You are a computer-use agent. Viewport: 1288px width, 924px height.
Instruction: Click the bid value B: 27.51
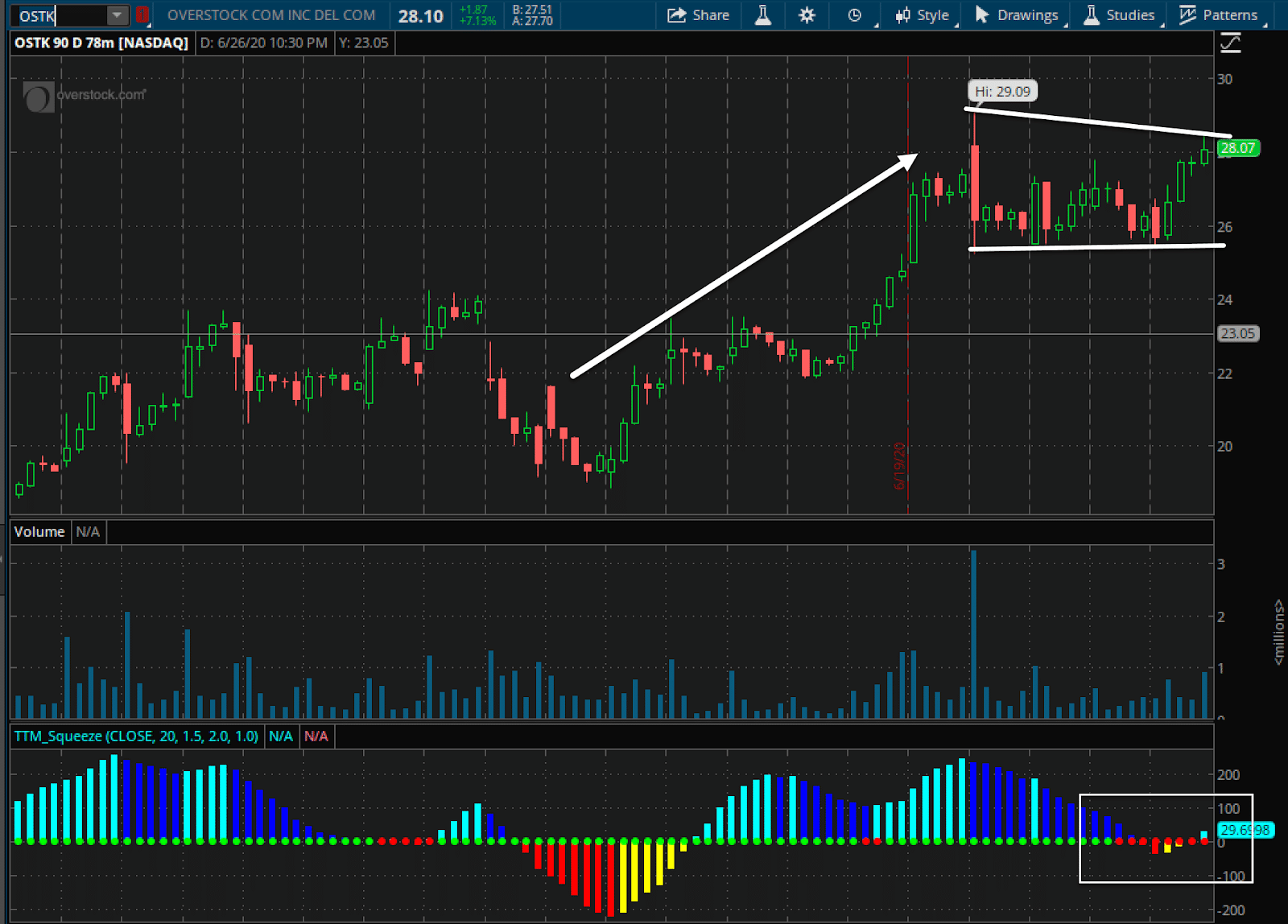pos(532,10)
